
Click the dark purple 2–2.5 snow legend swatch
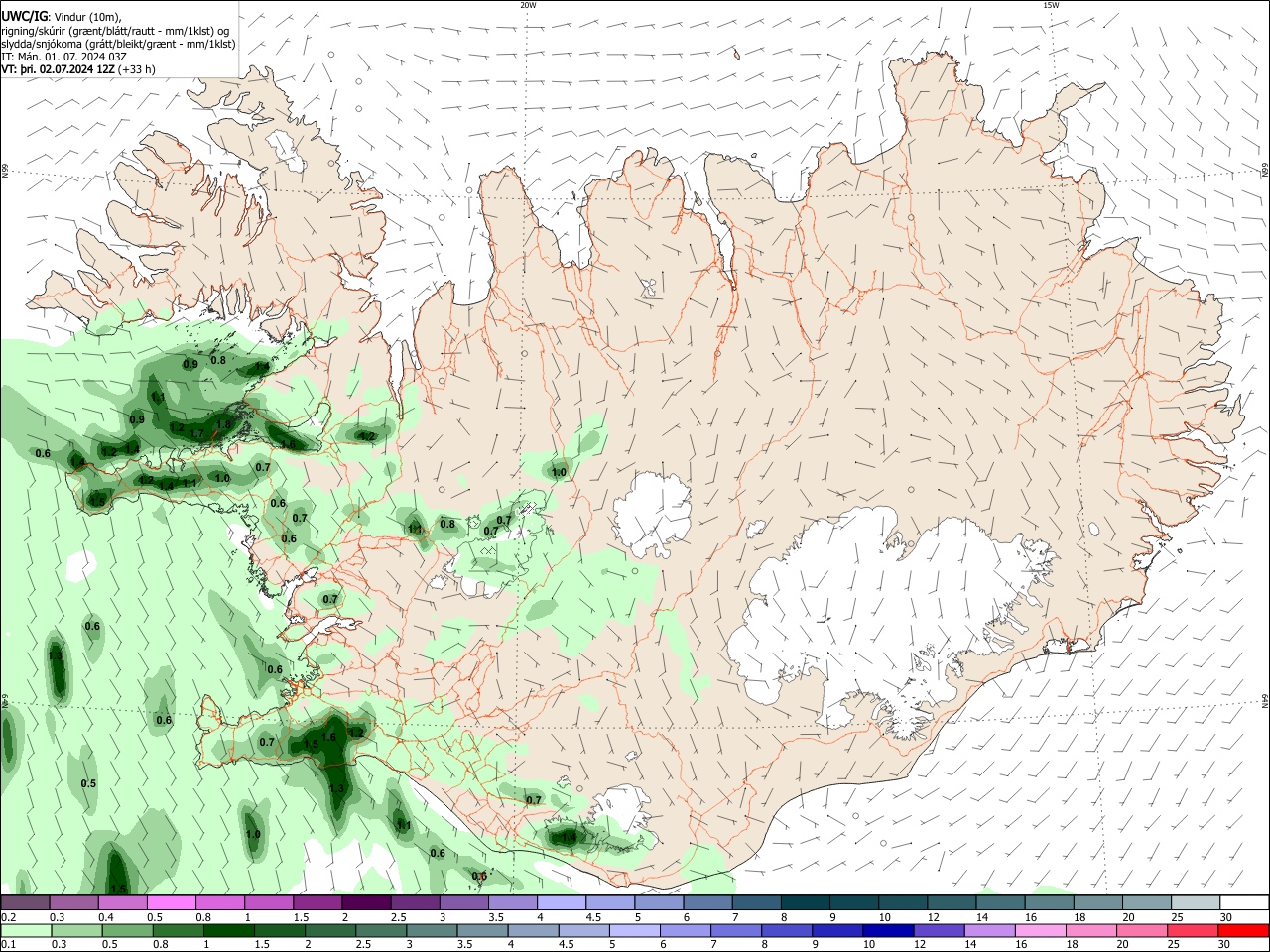(365, 903)
